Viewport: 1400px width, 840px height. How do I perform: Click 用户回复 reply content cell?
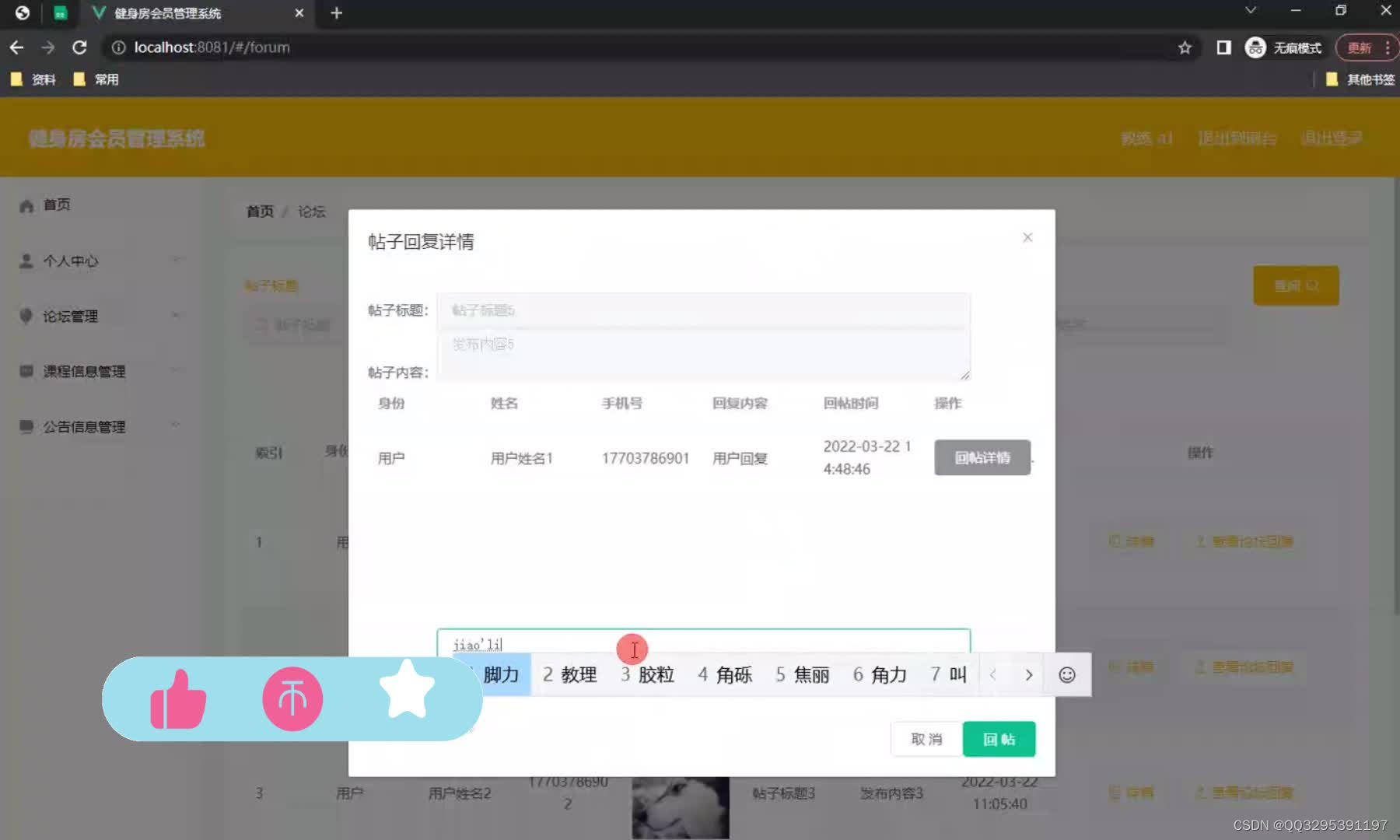[x=740, y=458]
